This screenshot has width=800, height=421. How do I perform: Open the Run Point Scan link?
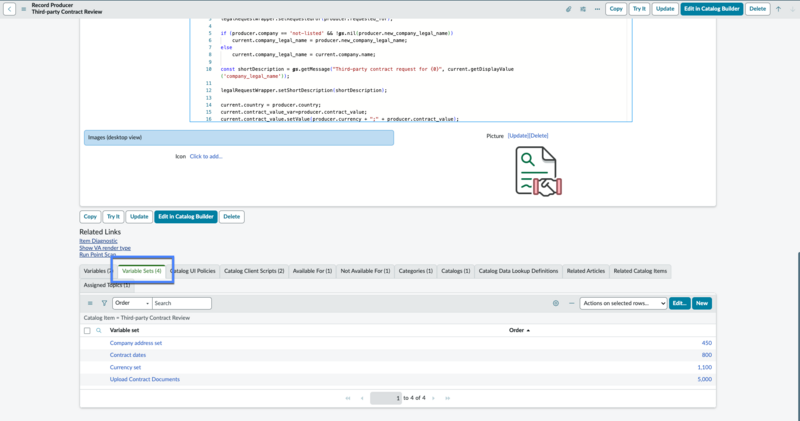[97, 255]
